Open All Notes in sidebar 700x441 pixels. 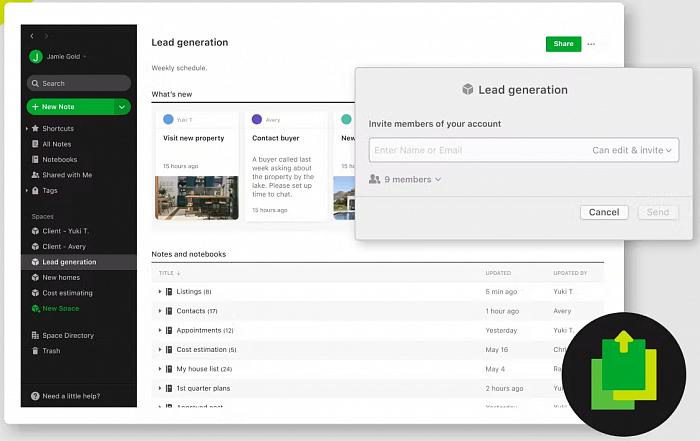[57, 144]
